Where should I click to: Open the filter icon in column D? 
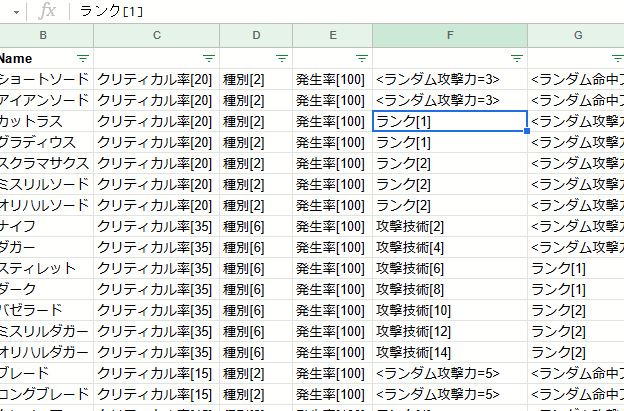pos(282,58)
